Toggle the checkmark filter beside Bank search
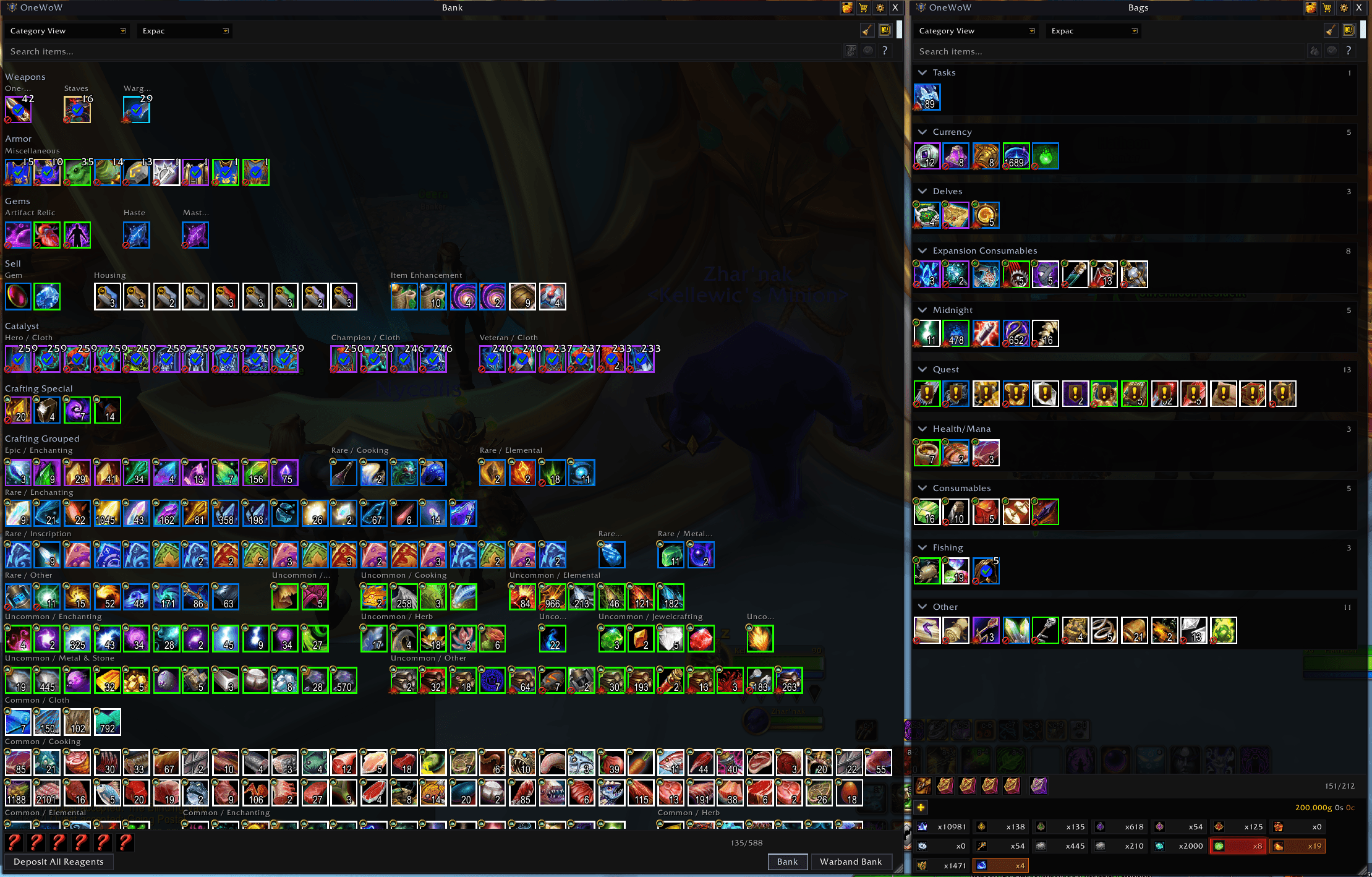This screenshot has height=877, width=1372. (x=868, y=51)
